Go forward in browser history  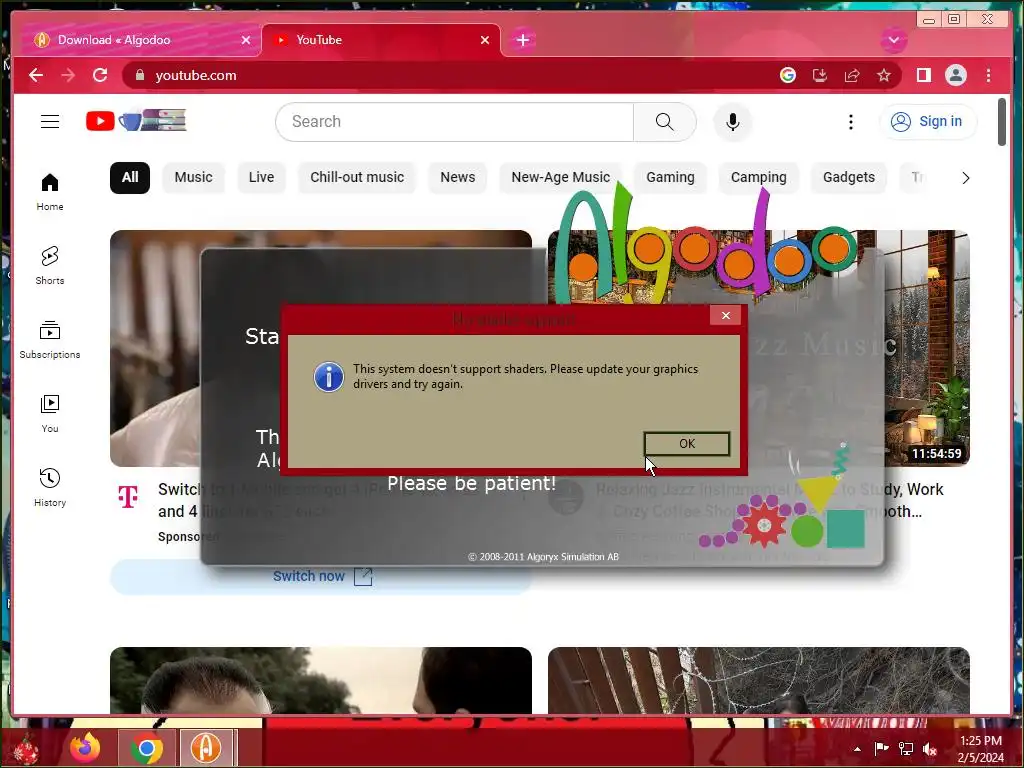68,75
